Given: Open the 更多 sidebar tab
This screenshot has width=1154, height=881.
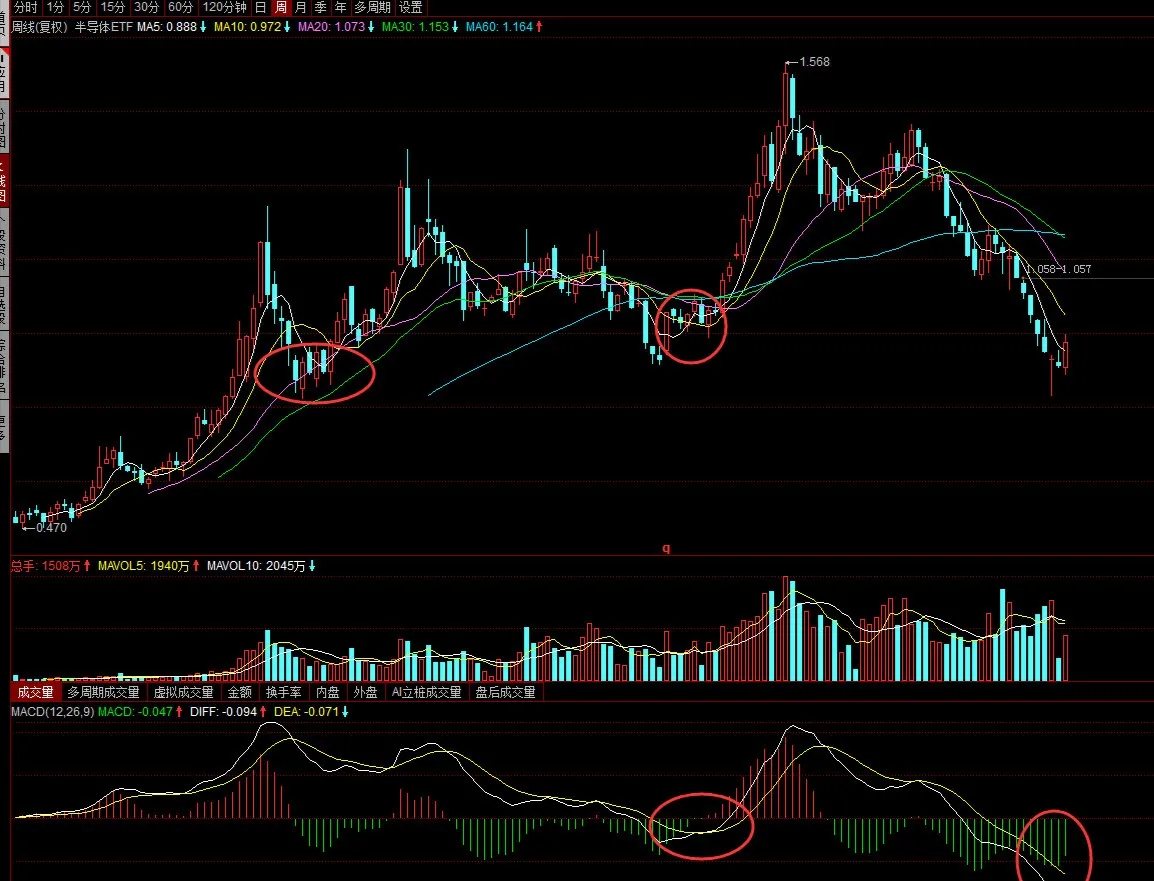Looking at the screenshot, I should [x=4, y=428].
